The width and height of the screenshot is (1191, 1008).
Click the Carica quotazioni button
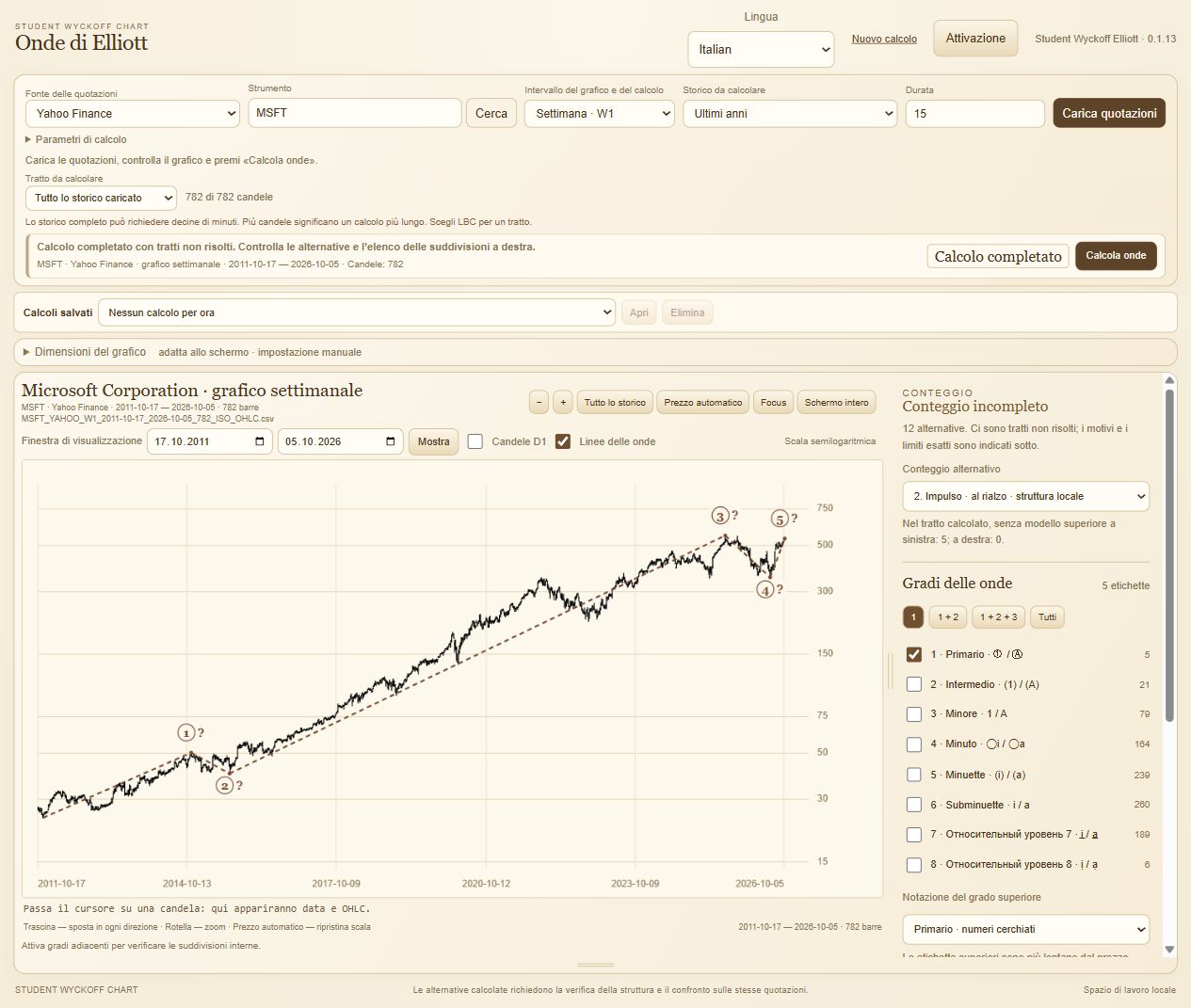1109,113
